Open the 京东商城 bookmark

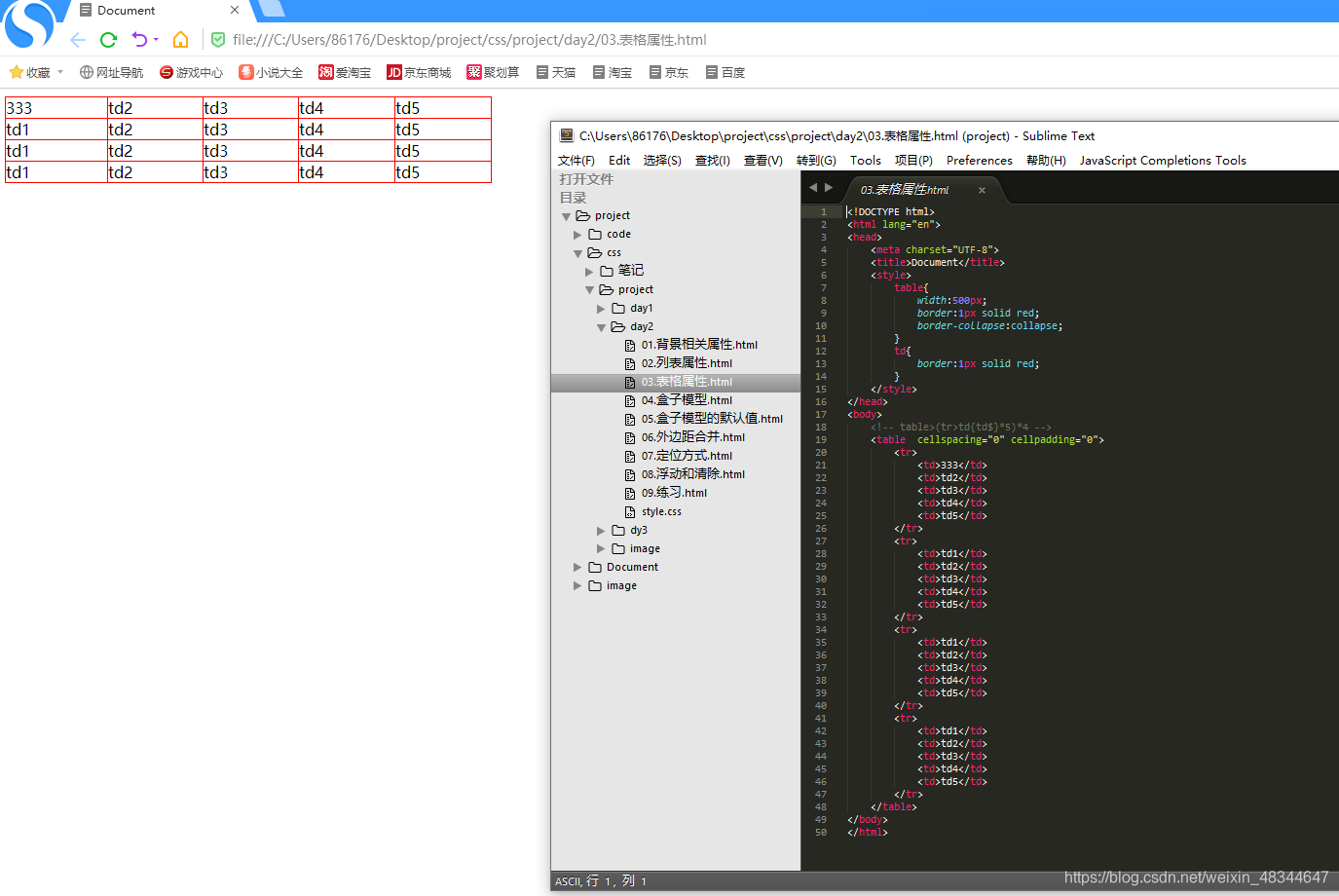coord(419,72)
